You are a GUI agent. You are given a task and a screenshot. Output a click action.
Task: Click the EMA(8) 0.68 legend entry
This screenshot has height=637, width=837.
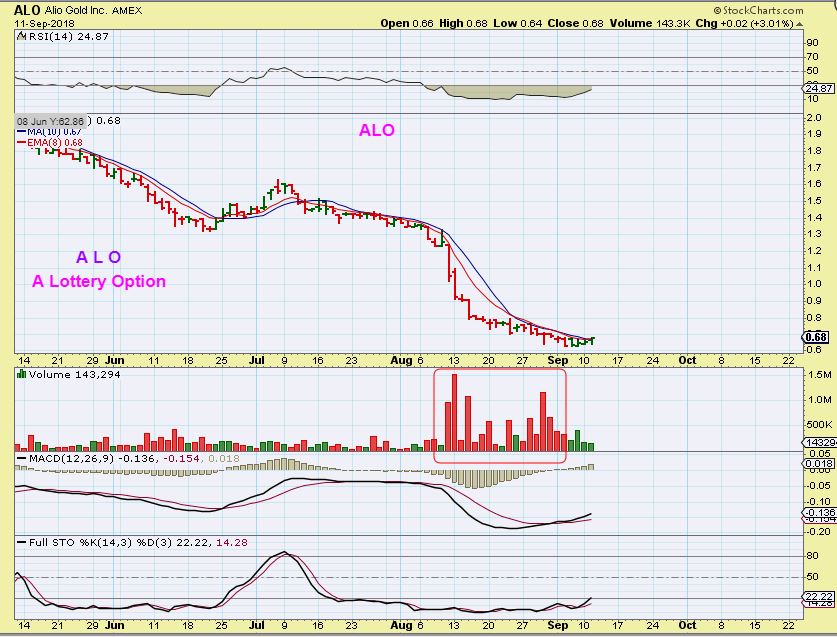point(54,143)
